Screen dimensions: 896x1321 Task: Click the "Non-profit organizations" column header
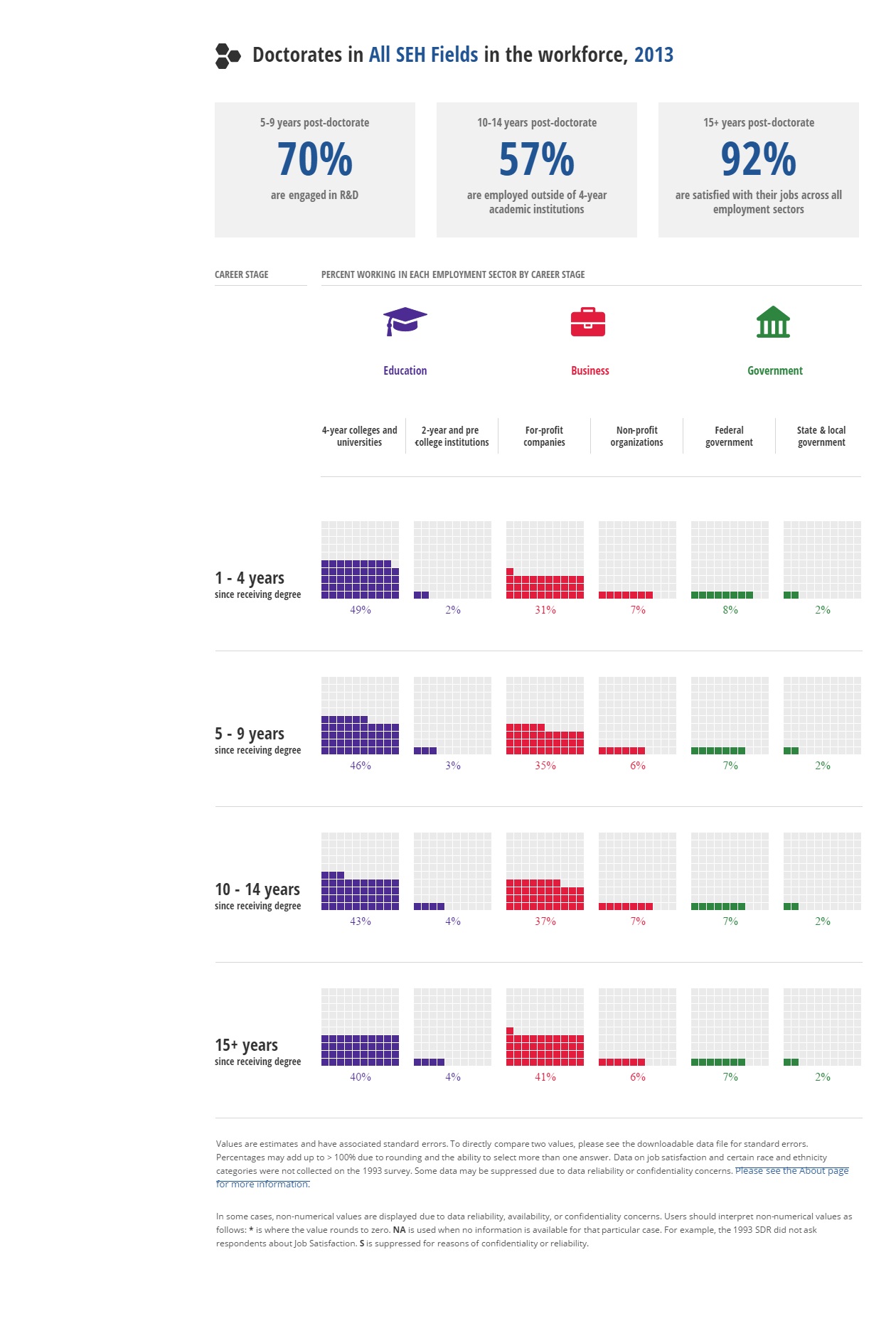[636, 436]
